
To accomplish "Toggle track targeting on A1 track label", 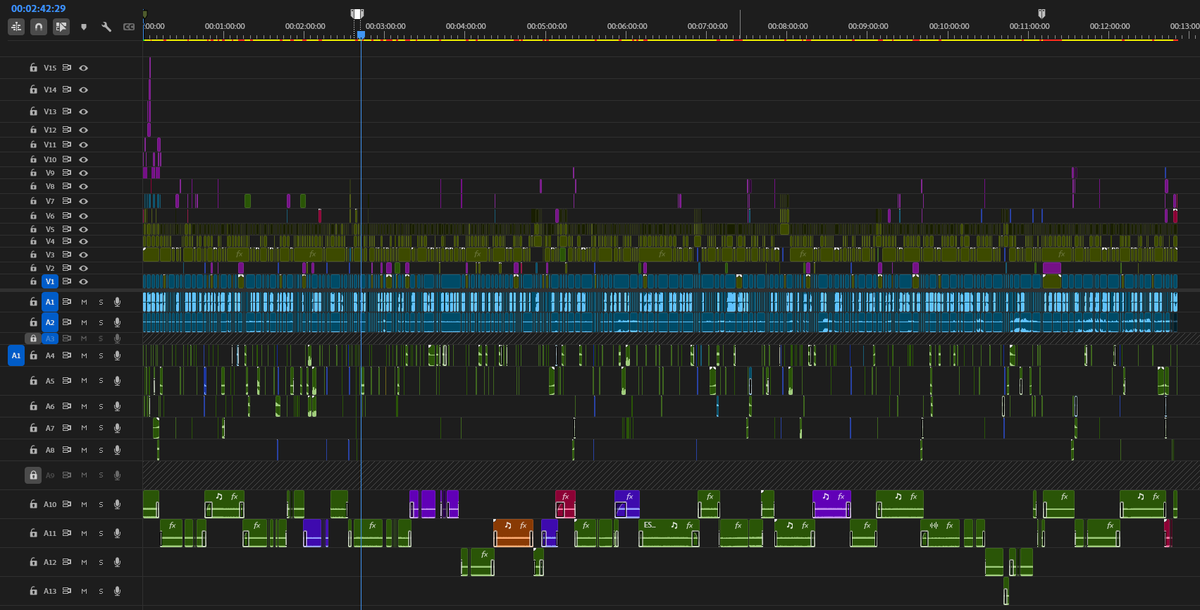I will [x=50, y=301].
